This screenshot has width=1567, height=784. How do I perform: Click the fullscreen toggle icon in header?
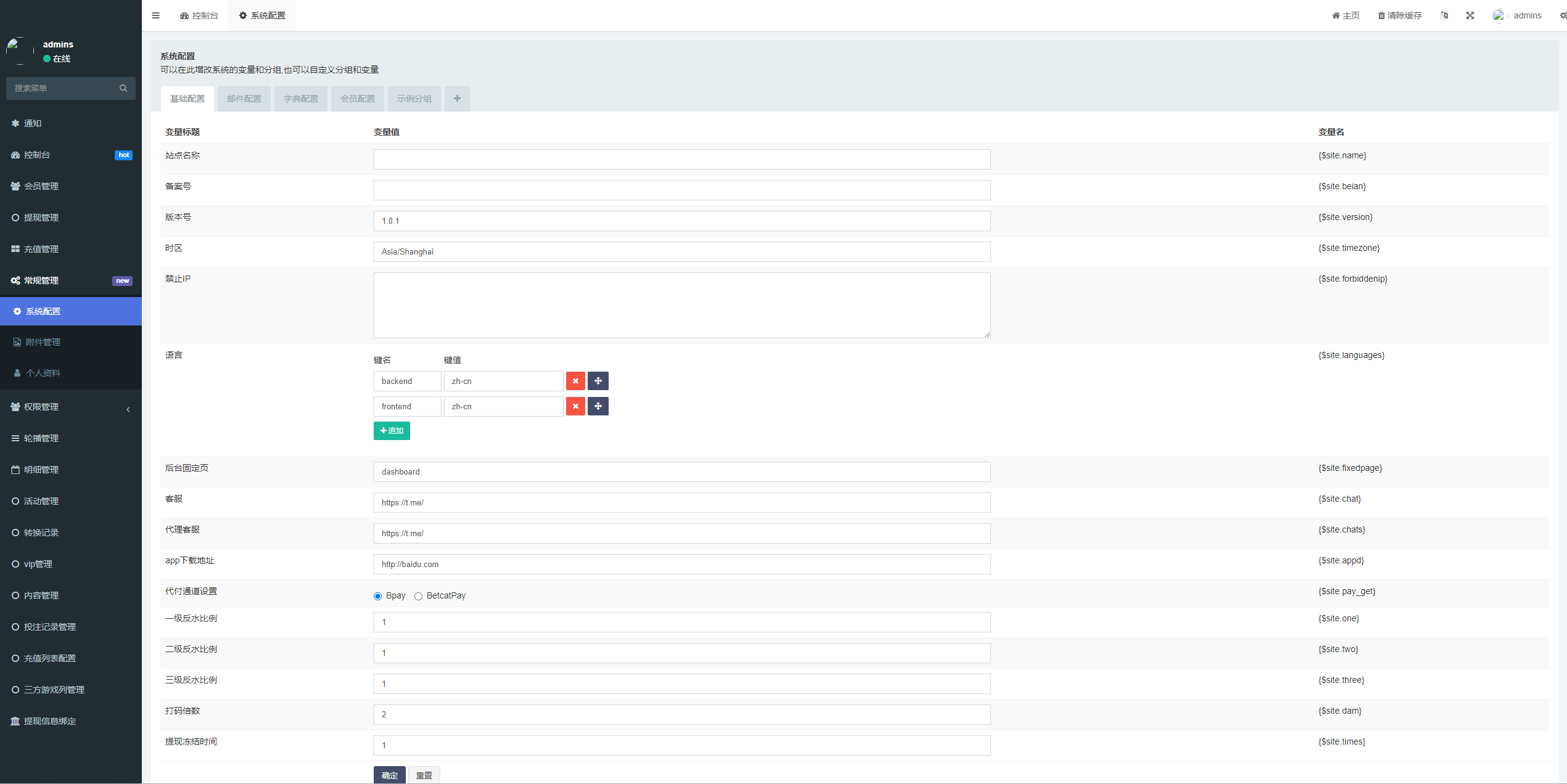1470,15
